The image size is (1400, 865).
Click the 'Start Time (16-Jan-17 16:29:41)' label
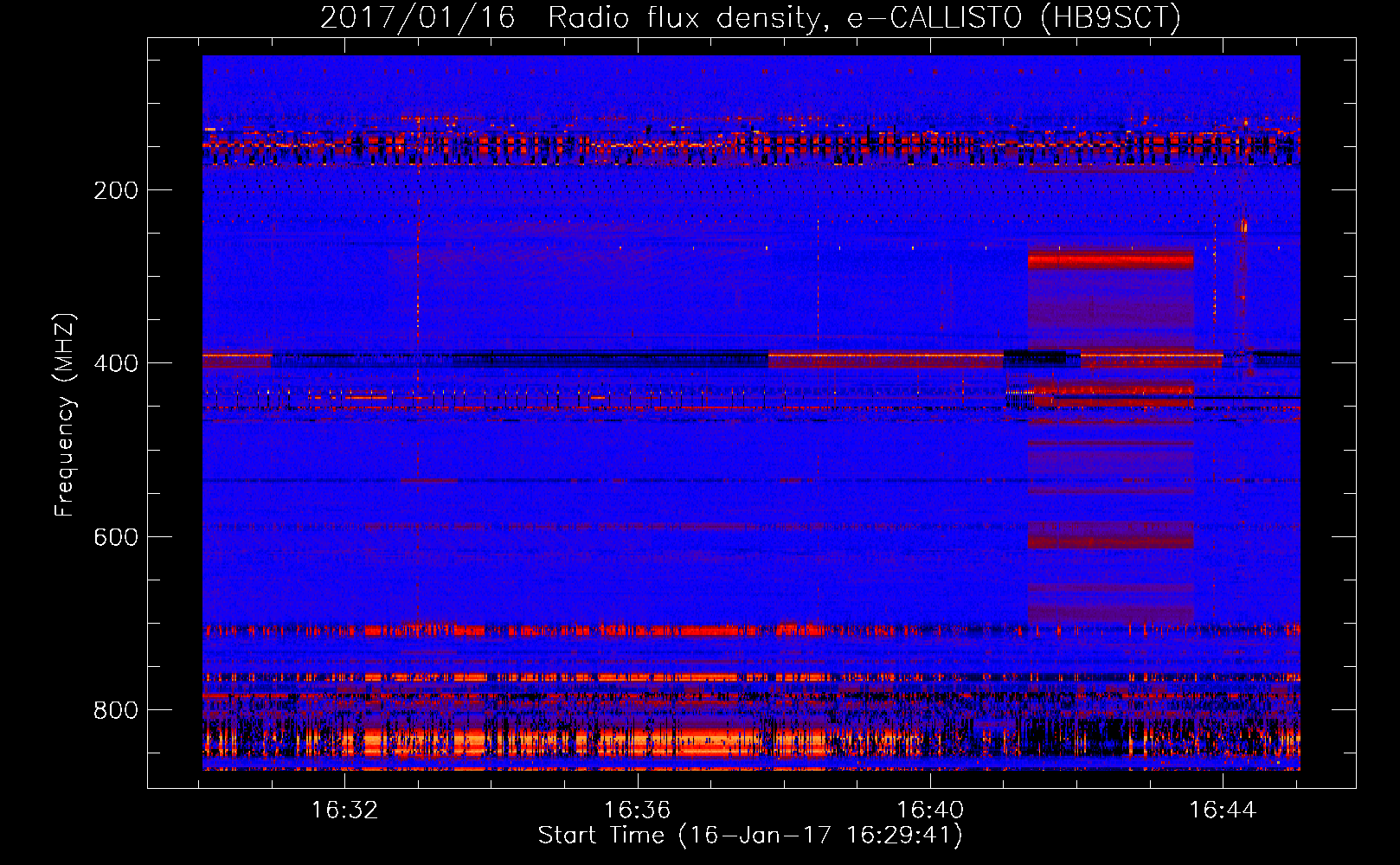point(750,836)
